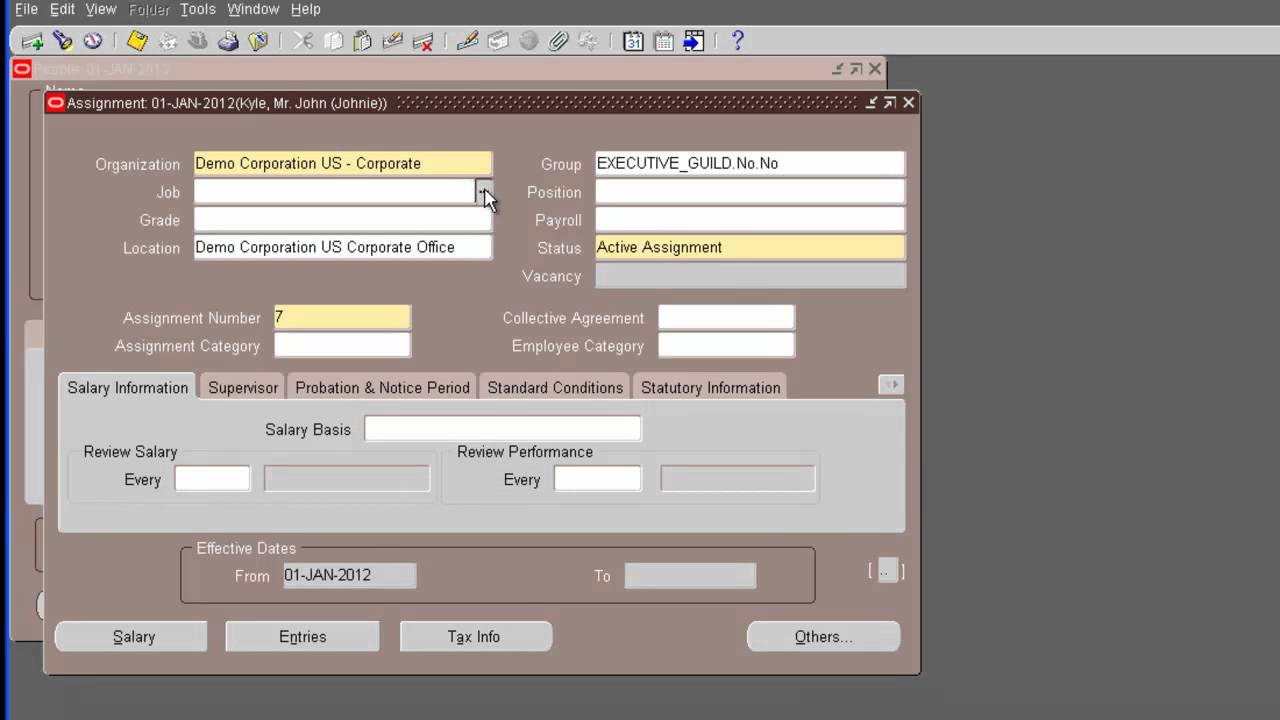Image resolution: width=1280 pixels, height=720 pixels.
Task: Switch to the Supervisor tab
Action: pyautogui.click(x=243, y=387)
